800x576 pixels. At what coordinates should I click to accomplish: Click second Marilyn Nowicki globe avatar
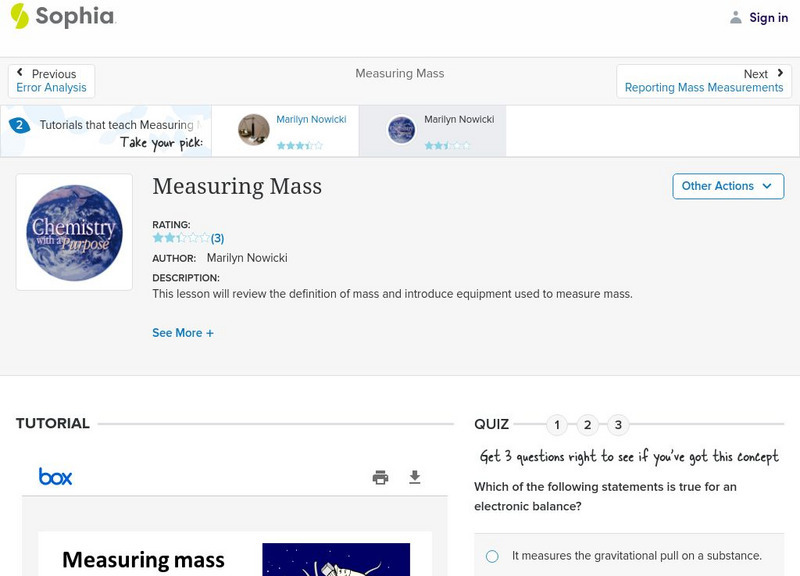point(402,130)
